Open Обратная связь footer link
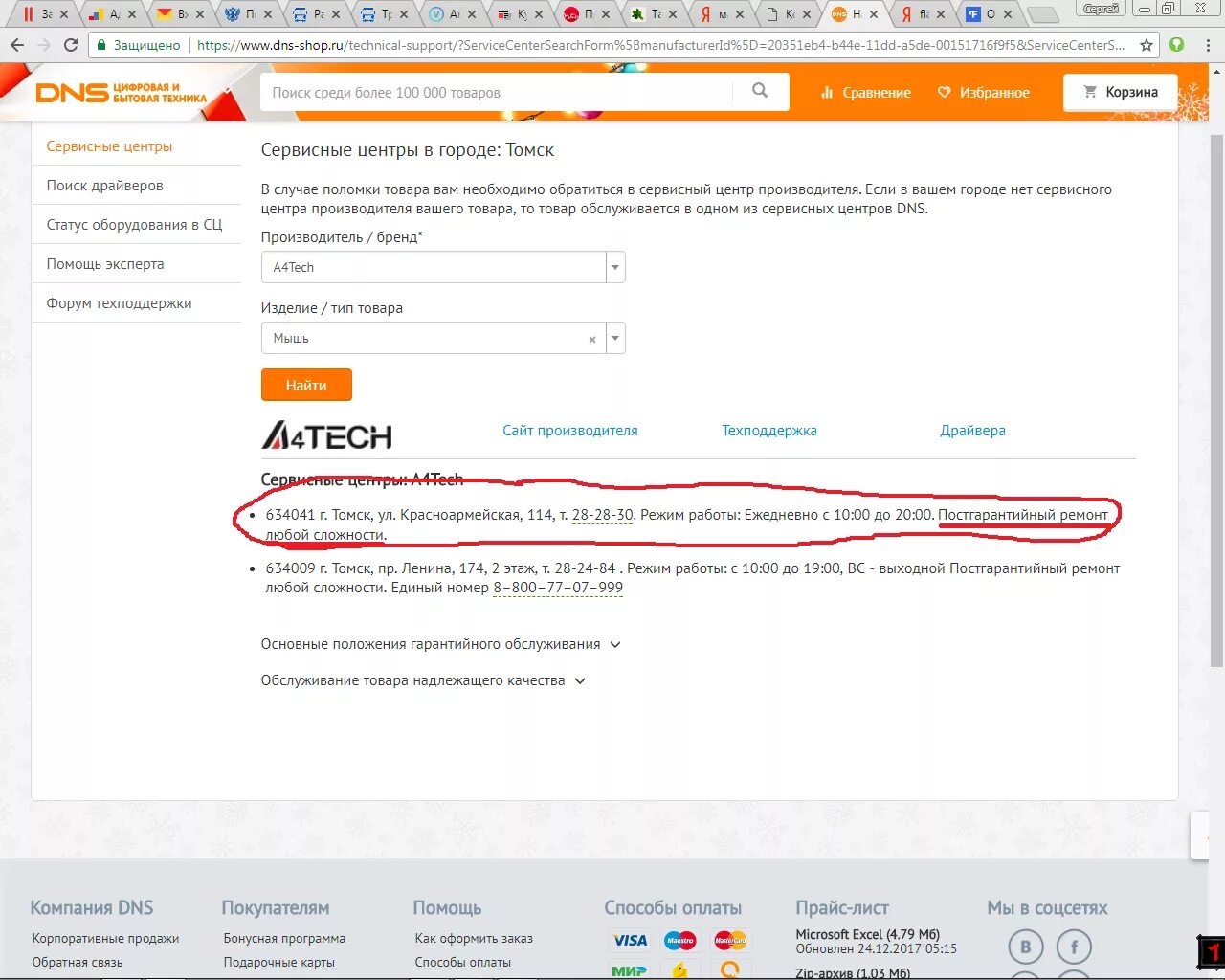This screenshot has width=1225, height=980. [x=78, y=963]
